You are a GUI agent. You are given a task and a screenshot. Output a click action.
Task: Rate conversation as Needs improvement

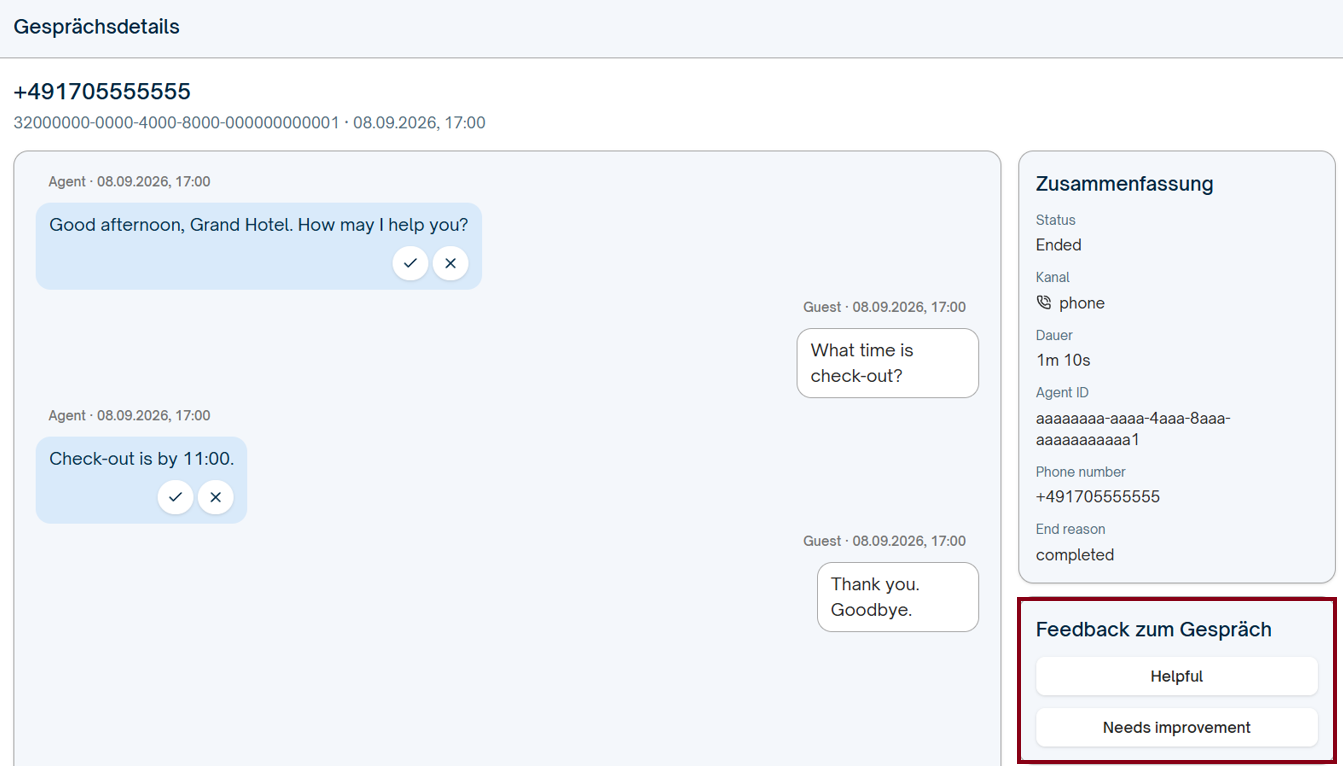pos(1176,727)
